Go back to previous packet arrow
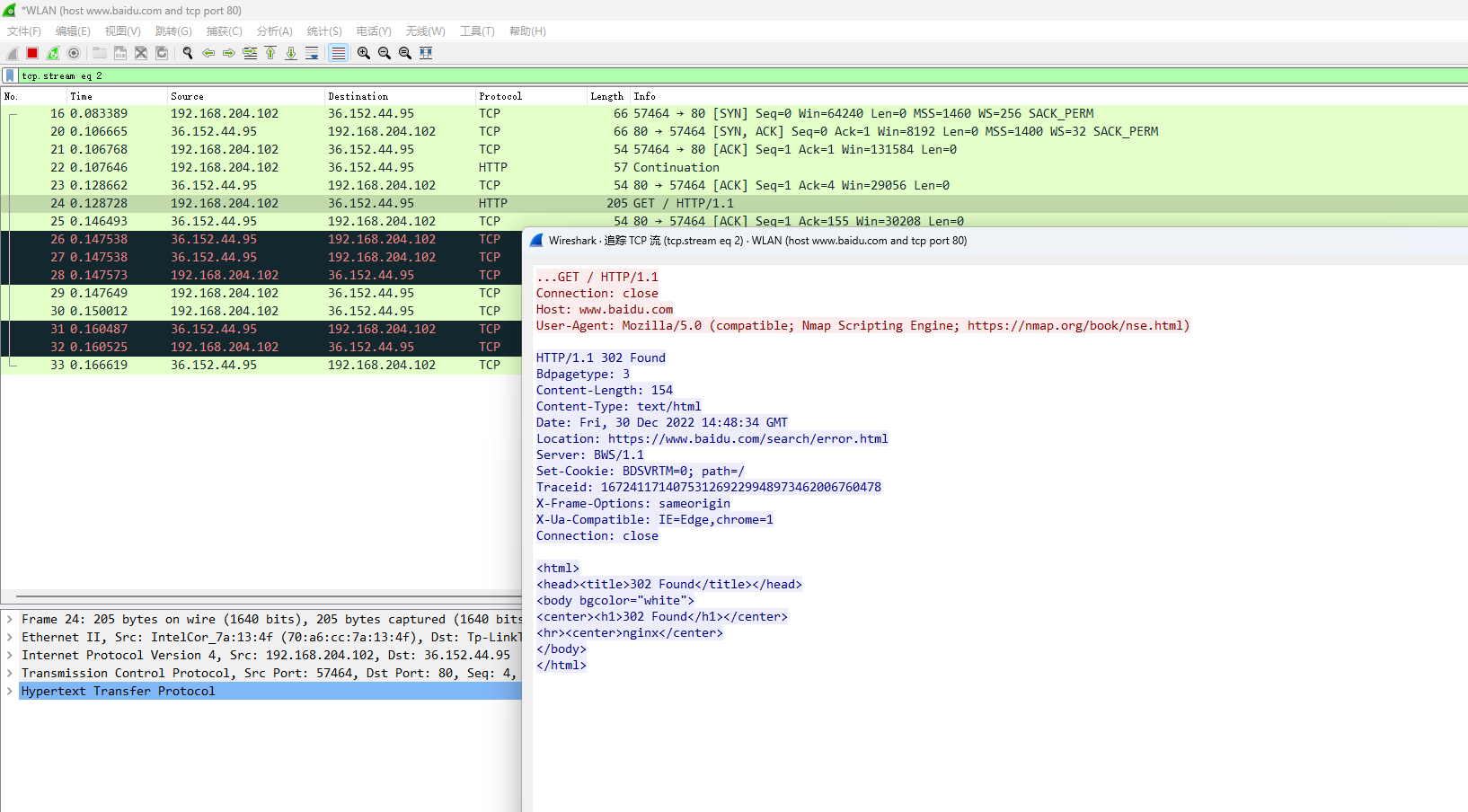The height and width of the screenshot is (812, 1468). pyautogui.click(x=208, y=53)
